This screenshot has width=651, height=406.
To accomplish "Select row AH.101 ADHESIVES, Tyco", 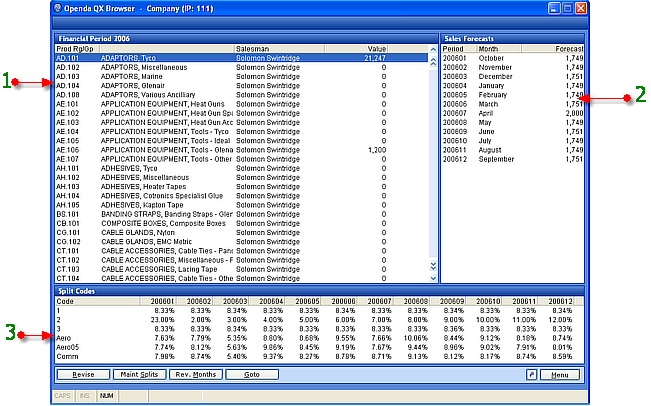I will (242, 168).
